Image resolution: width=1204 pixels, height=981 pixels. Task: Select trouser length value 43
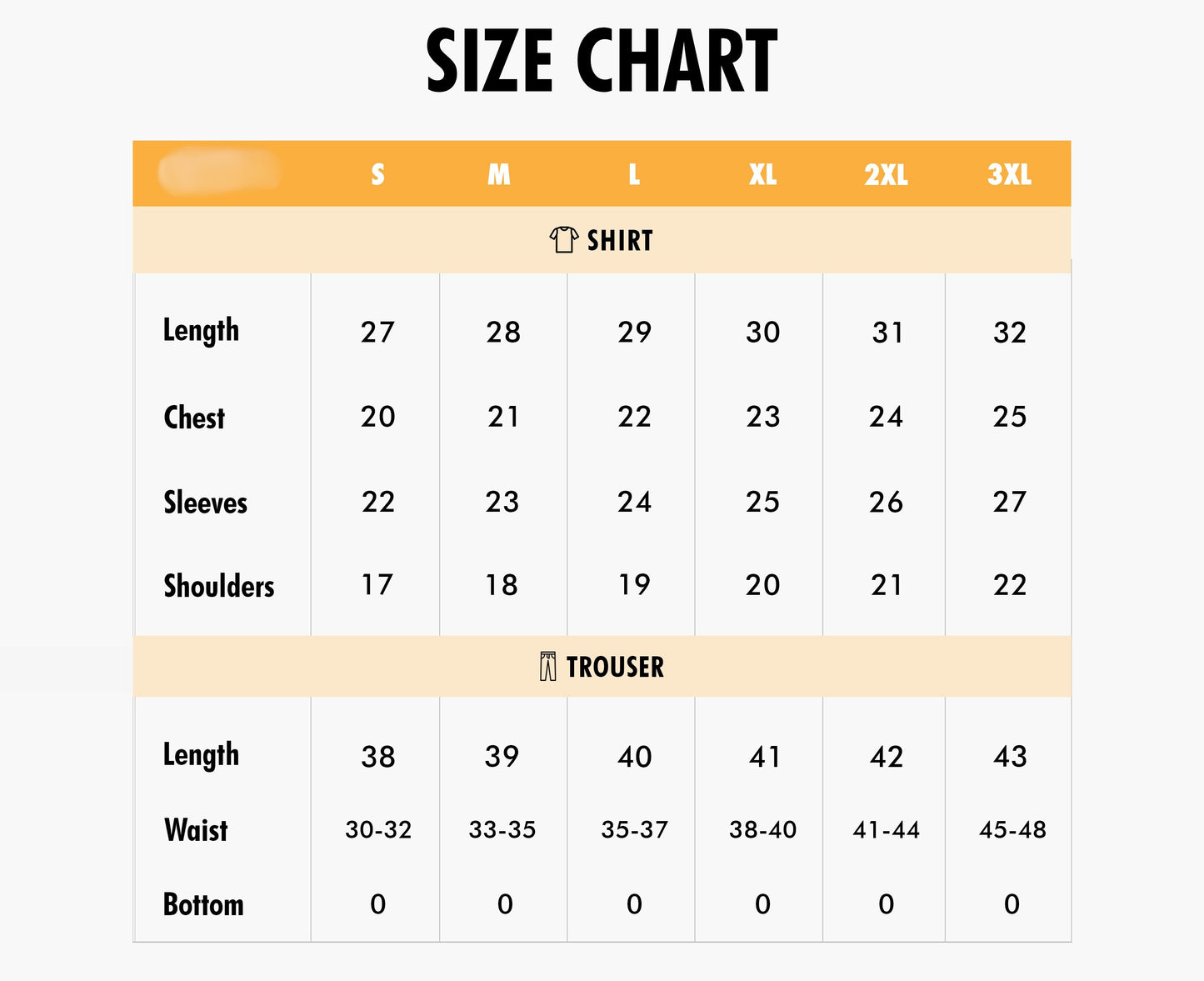point(1010,757)
